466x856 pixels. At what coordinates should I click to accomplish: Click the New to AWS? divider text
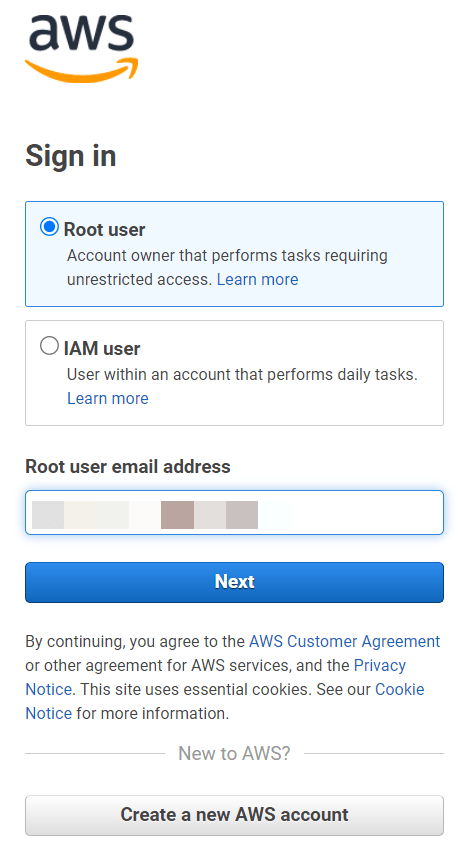pos(234,753)
